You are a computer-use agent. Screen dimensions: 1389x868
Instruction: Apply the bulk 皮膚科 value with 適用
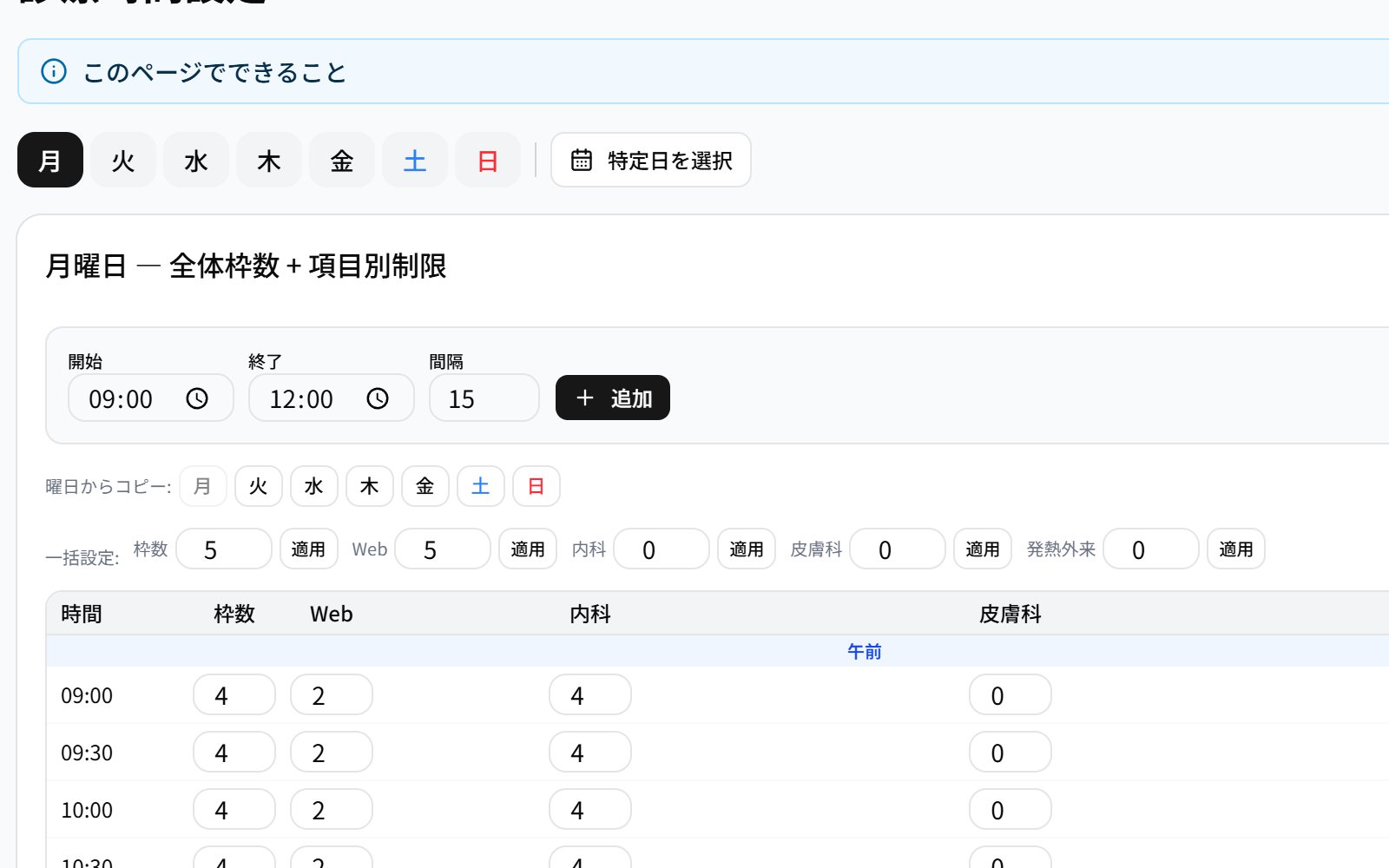click(x=983, y=549)
